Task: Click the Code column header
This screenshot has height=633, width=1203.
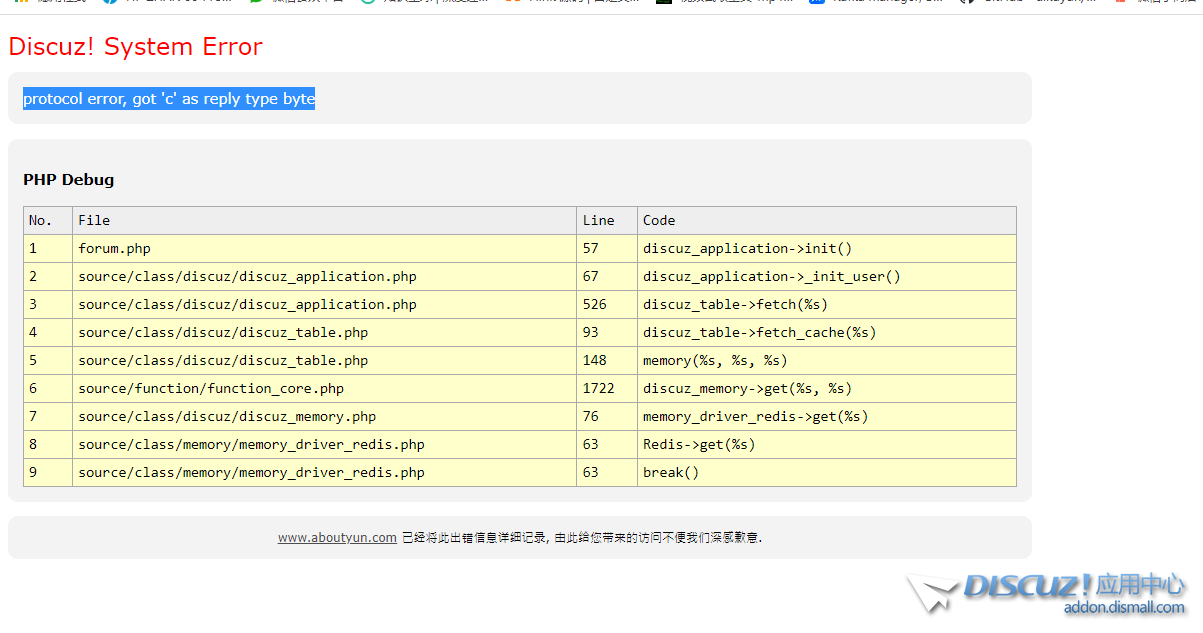Action: [659, 220]
